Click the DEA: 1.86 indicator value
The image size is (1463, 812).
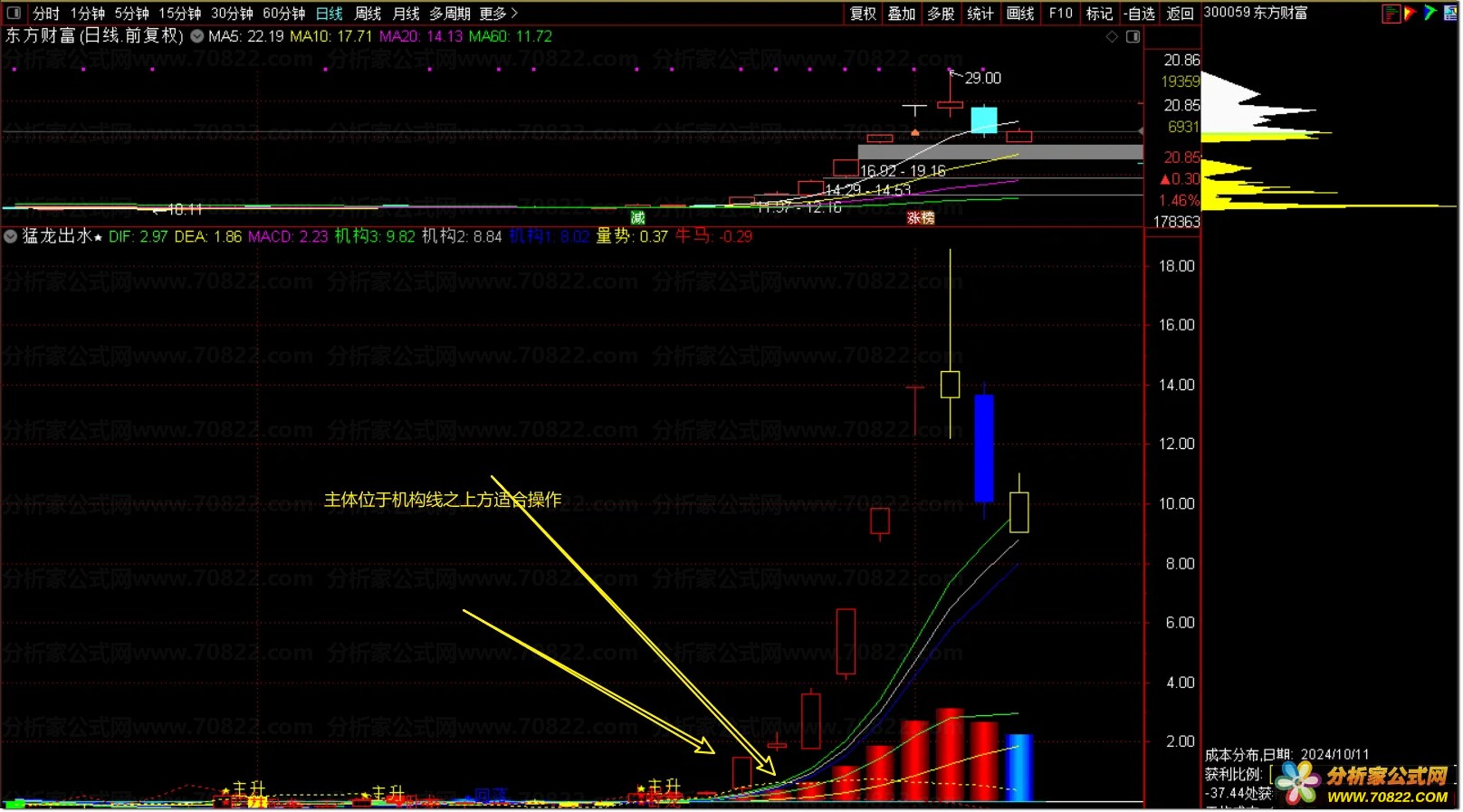[208, 236]
